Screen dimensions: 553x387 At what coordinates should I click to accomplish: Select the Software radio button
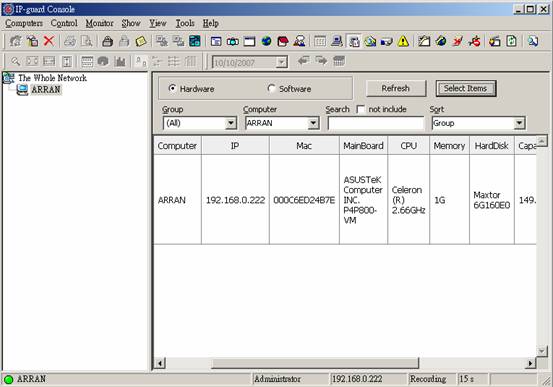point(271,88)
